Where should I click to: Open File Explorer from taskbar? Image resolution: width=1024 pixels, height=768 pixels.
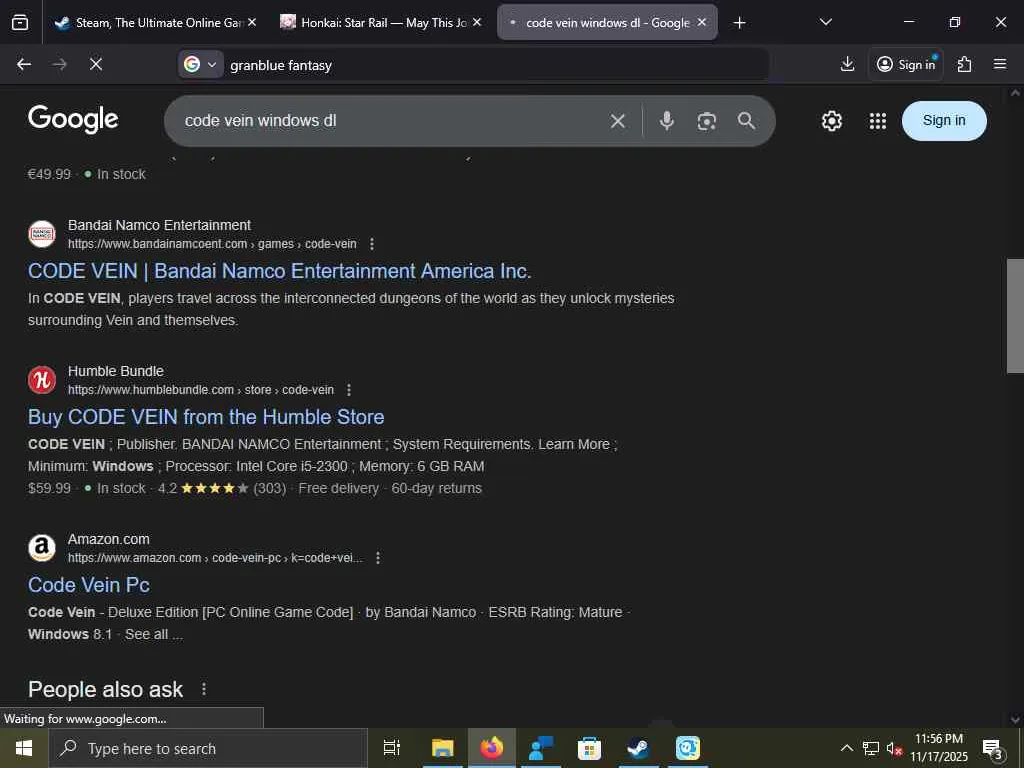click(x=442, y=748)
